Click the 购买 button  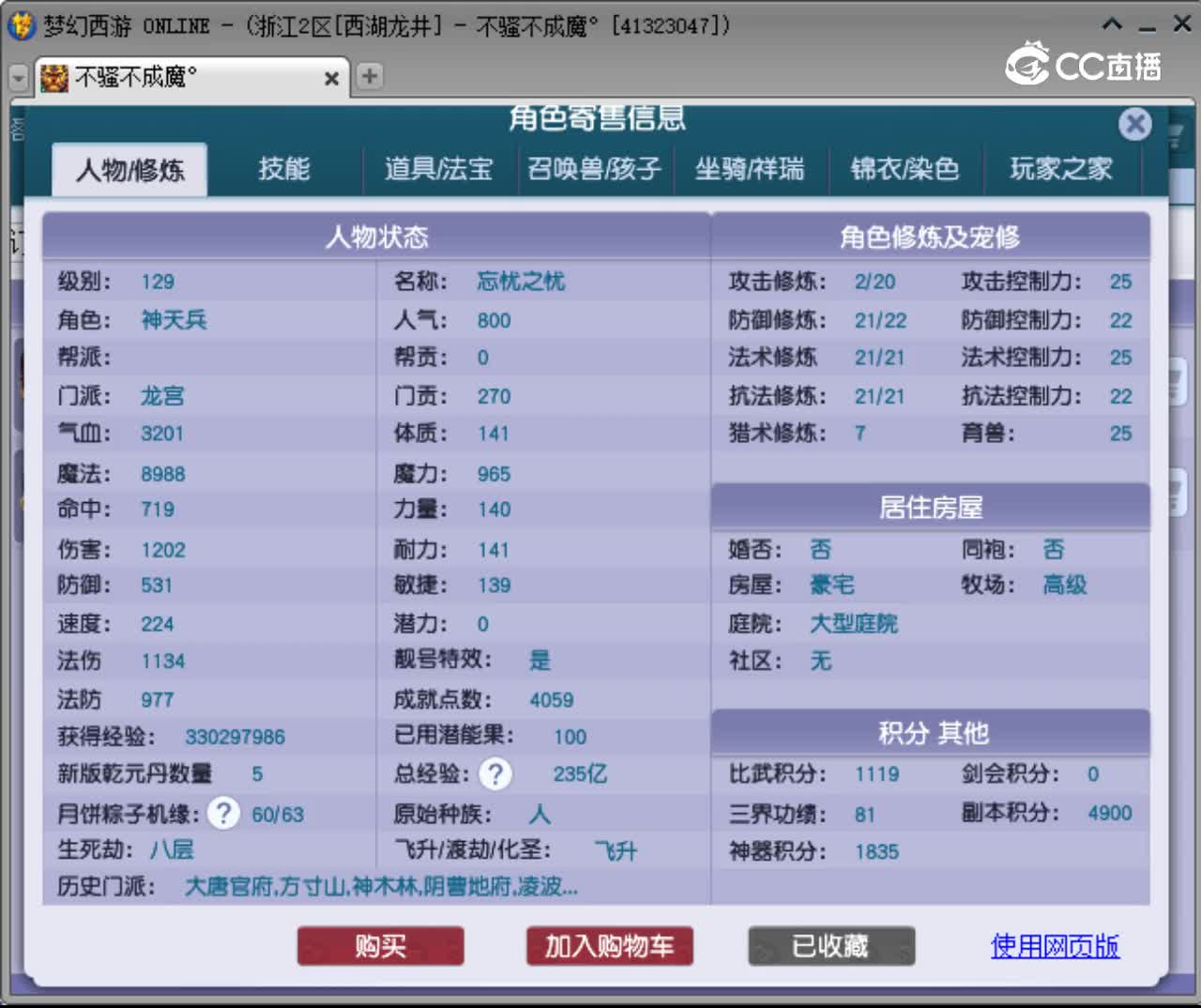click(x=381, y=946)
